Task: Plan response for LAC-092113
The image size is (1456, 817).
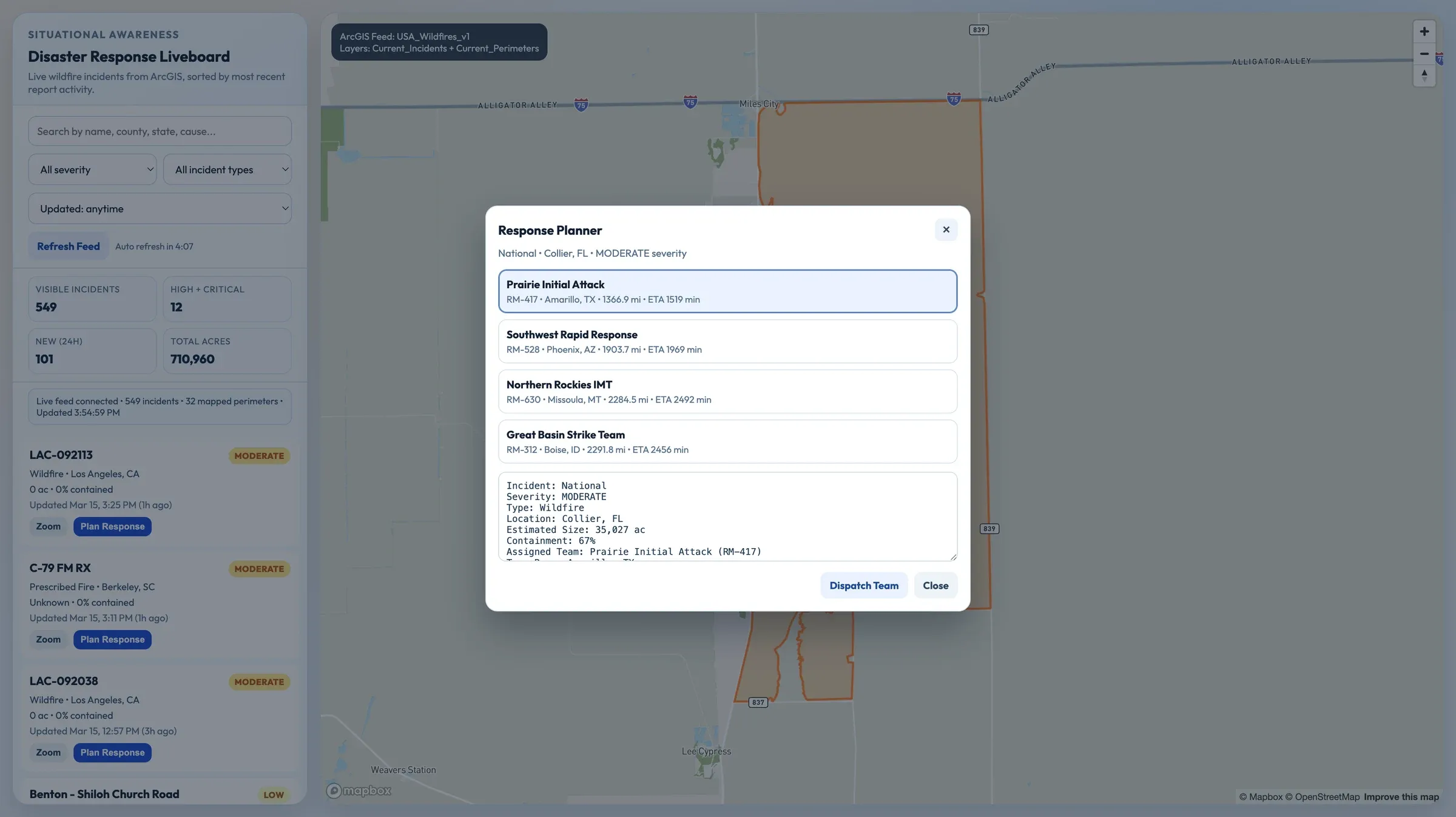Action: click(112, 526)
